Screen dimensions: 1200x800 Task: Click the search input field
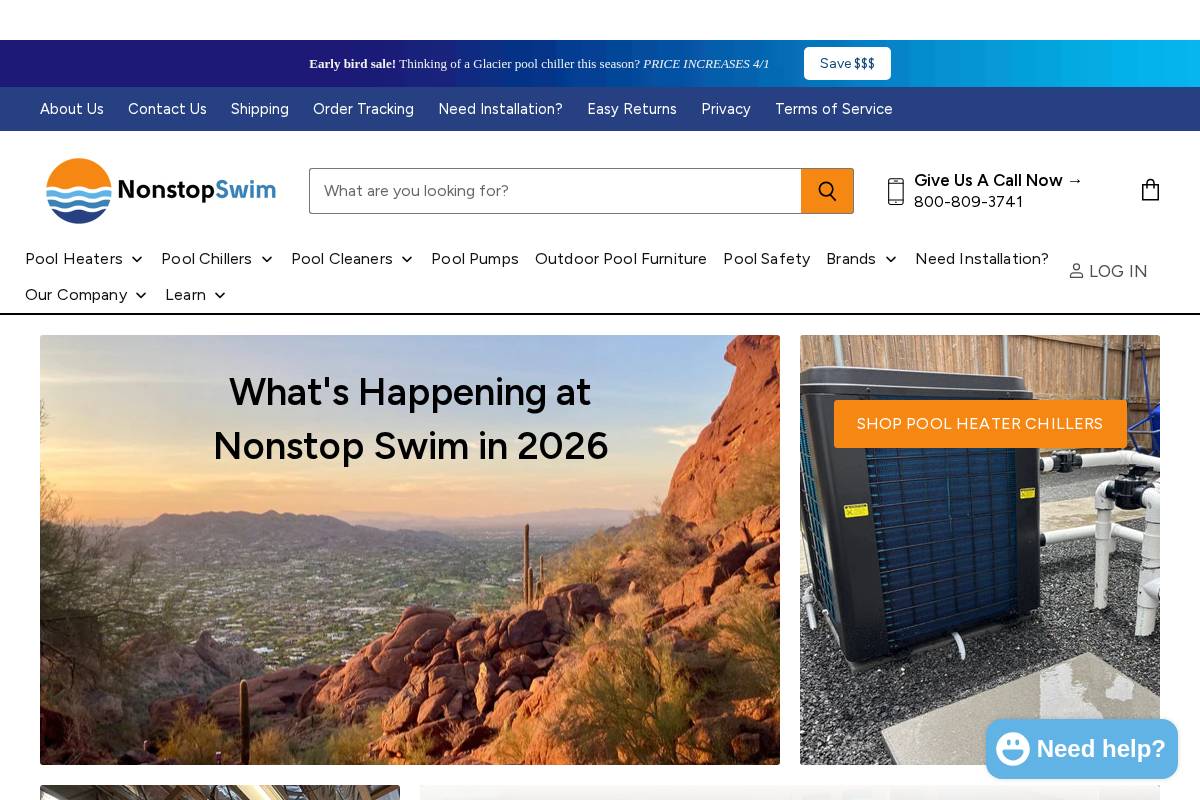point(555,191)
